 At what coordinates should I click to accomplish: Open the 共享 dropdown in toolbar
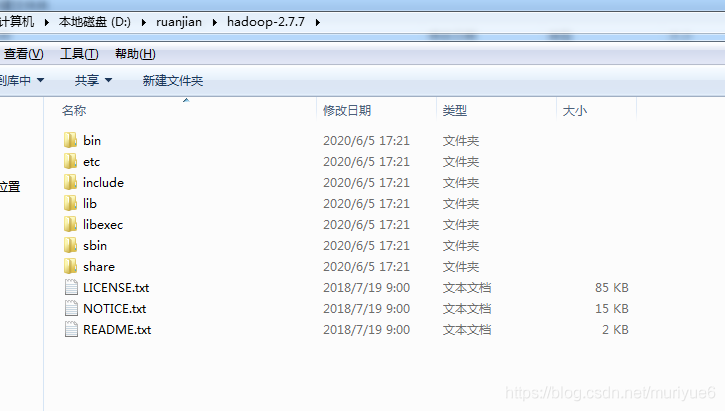pos(93,80)
